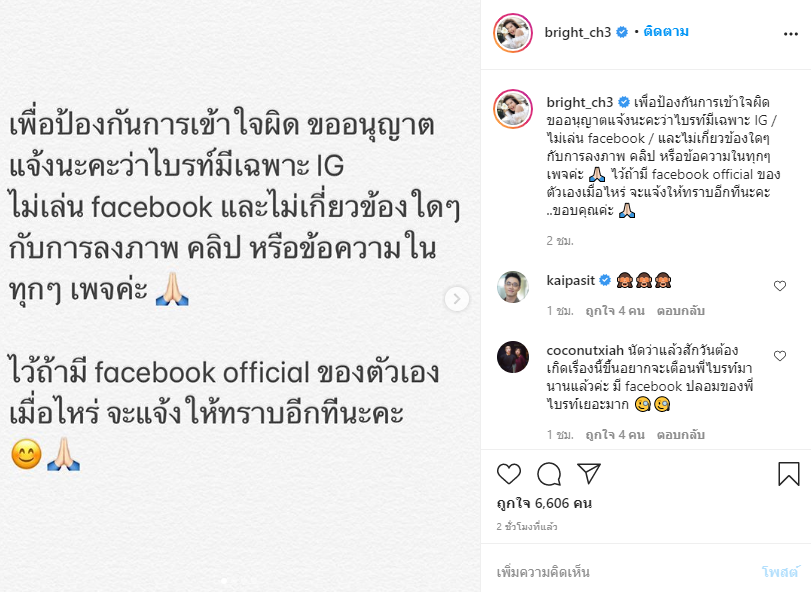Image resolution: width=811 pixels, height=592 pixels.
Task: Open the three-dot more options menu
Action: [791, 34]
